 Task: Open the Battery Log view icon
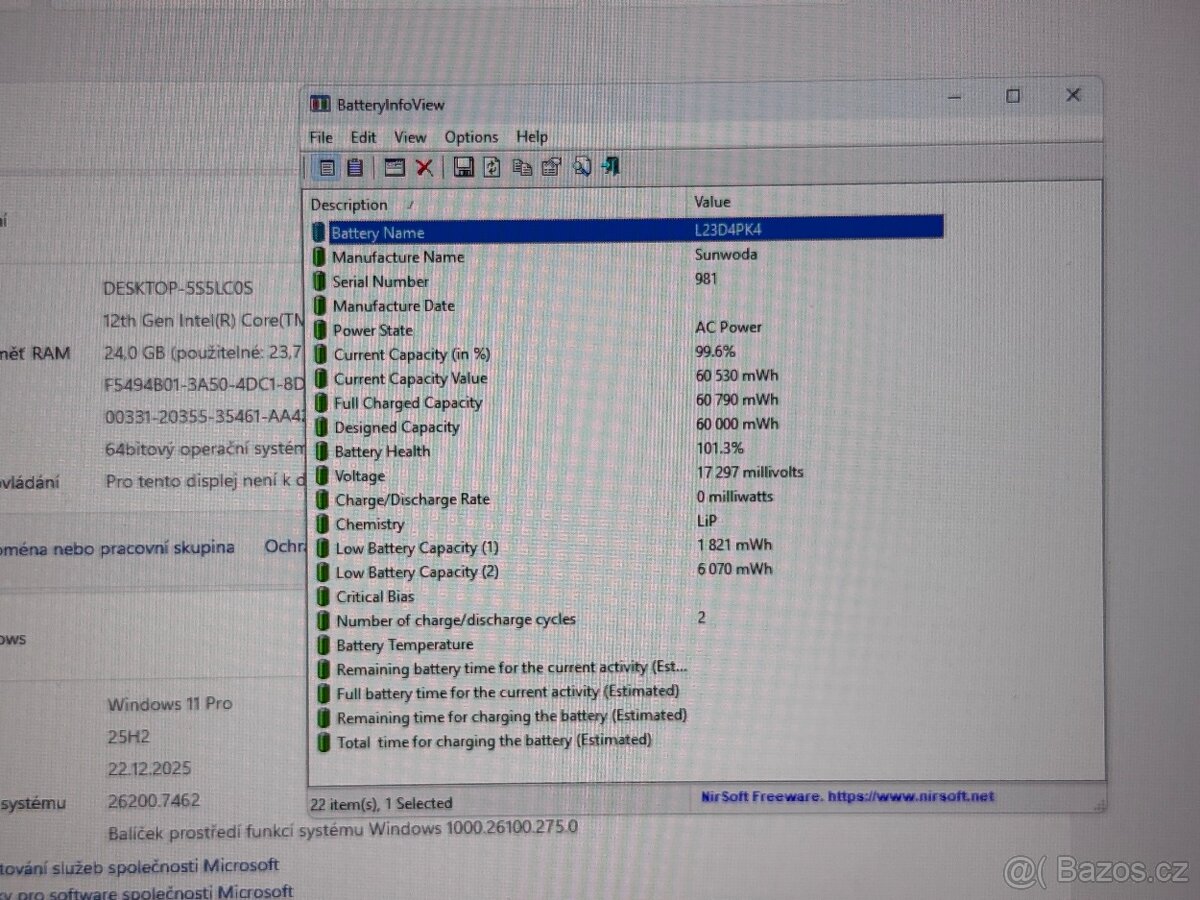point(356,167)
